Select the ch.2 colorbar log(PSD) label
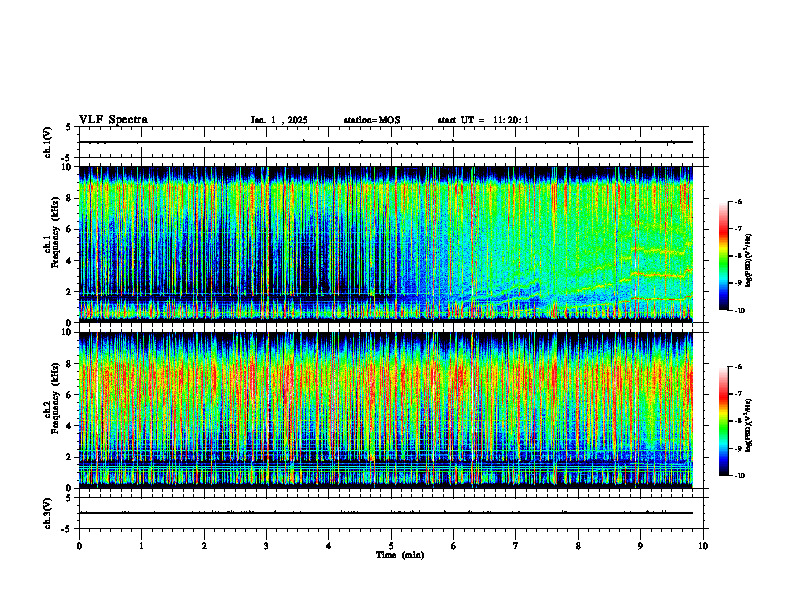 coord(748,425)
